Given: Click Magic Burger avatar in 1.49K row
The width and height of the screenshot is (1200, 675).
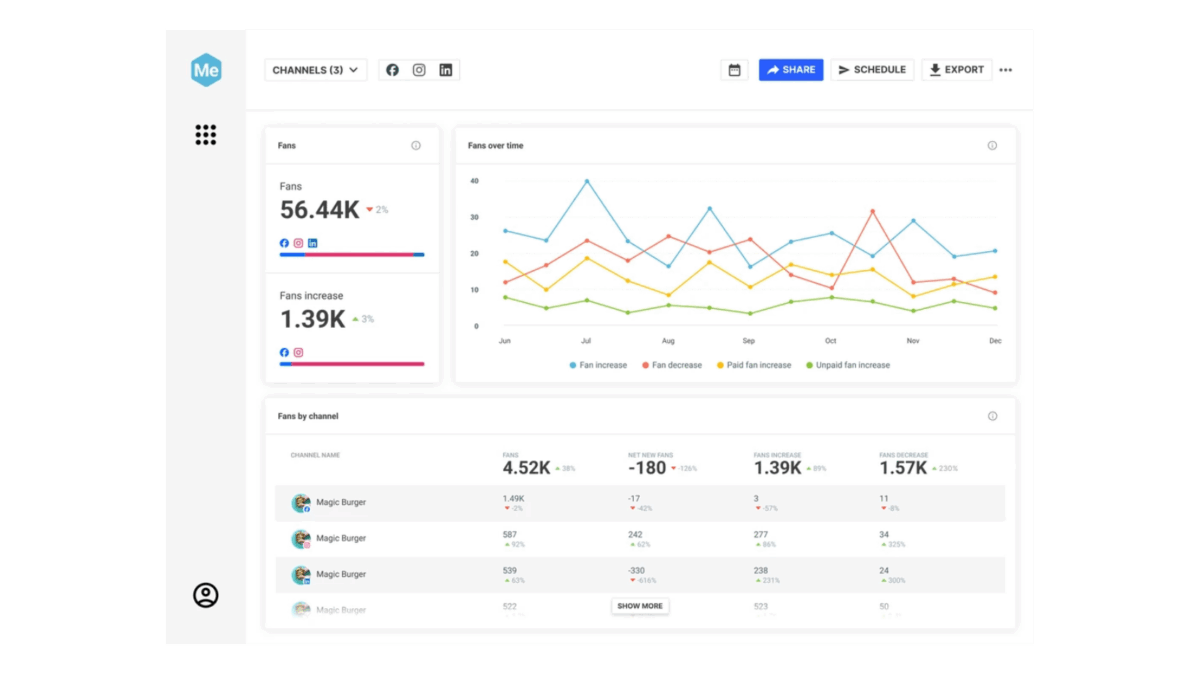Looking at the screenshot, I should (x=300, y=502).
